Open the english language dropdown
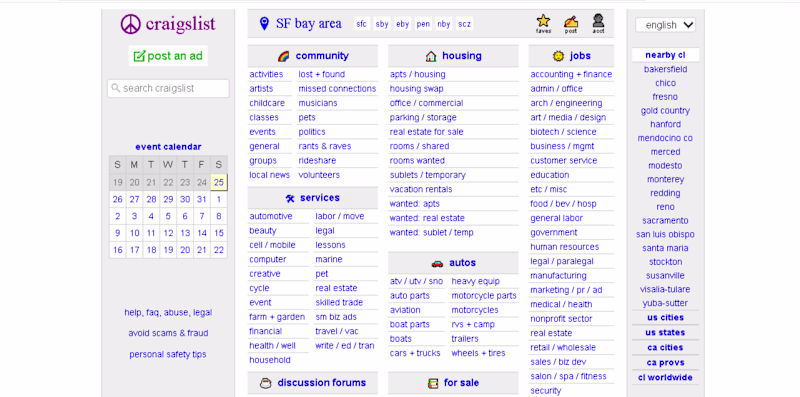This screenshot has width=800, height=397. 665,24
